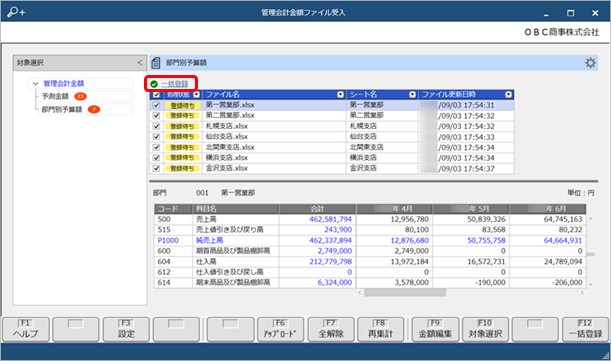Click the 462,581,794 total for 売上高
This screenshot has width=611, height=361.
tap(317, 219)
